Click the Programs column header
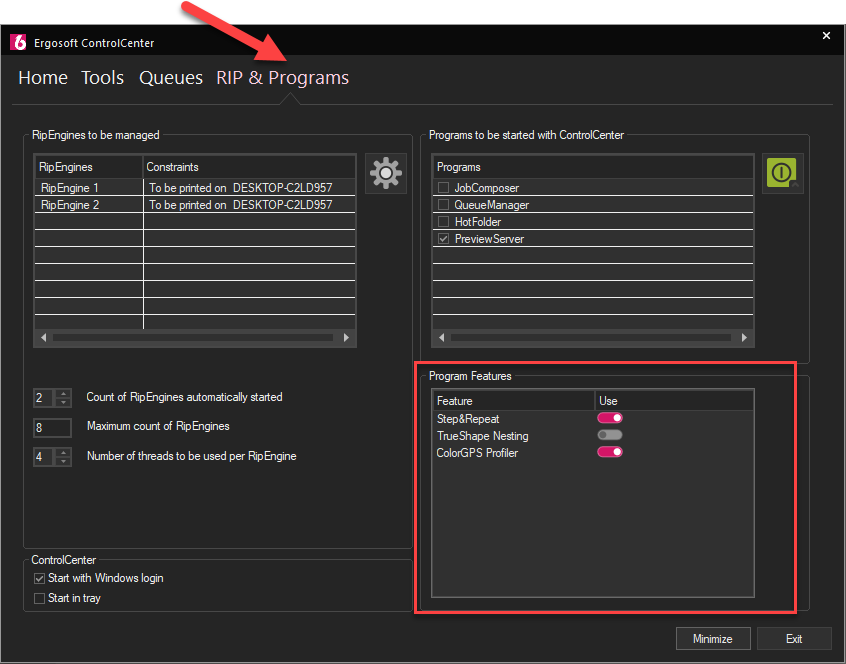Screen dimensions: 846x664 pos(593,167)
